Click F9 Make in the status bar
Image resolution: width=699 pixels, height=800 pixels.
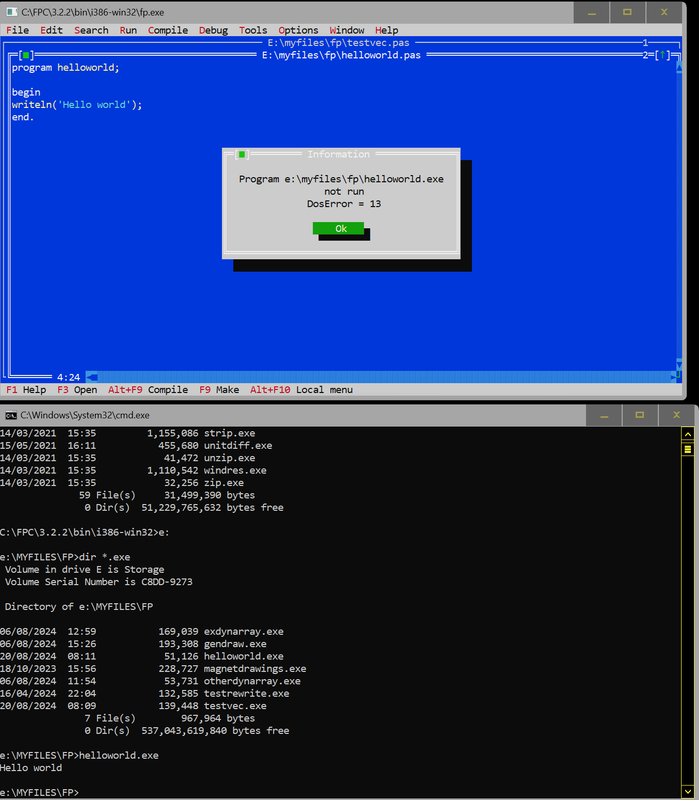219,390
